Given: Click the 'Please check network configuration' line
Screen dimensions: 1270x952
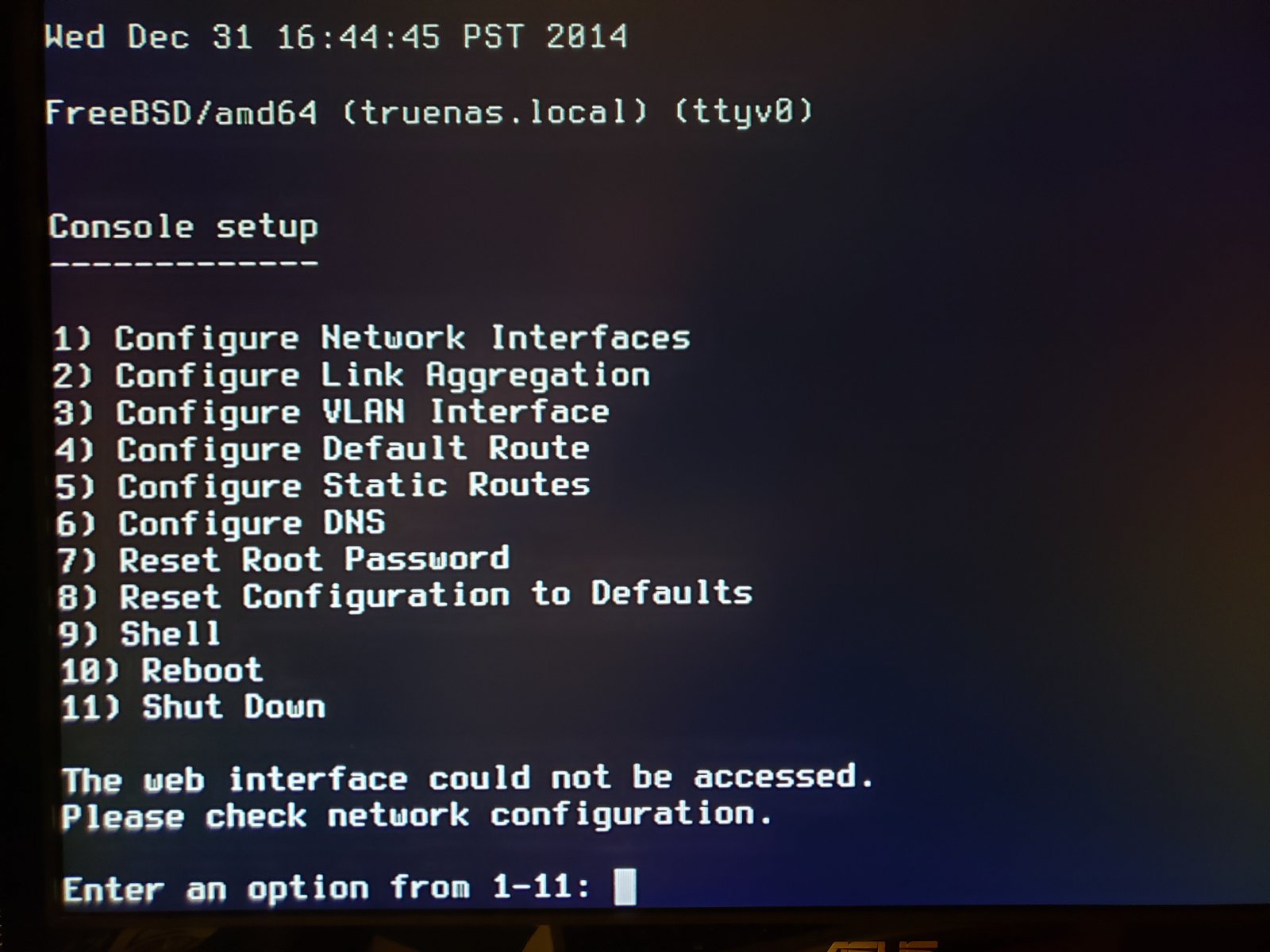Looking at the screenshot, I should click(x=417, y=816).
